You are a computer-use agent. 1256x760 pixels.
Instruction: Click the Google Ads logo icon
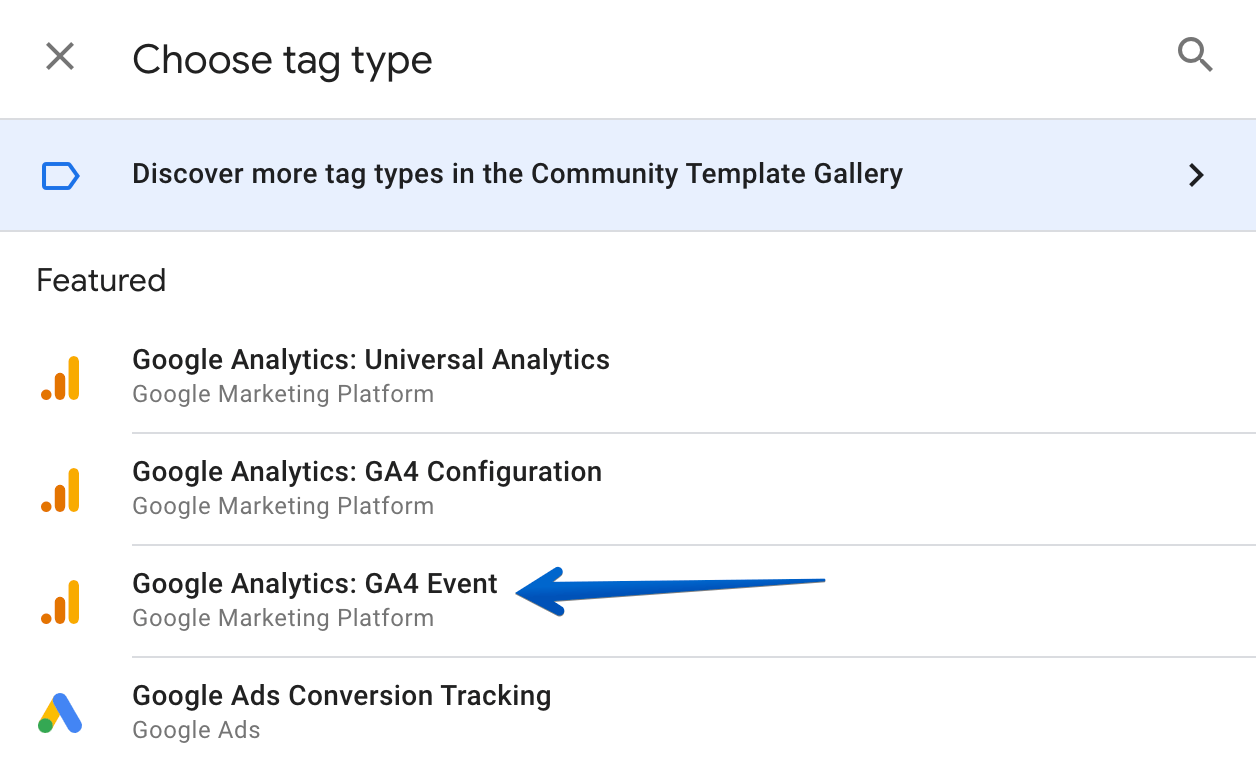pos(60,713)
